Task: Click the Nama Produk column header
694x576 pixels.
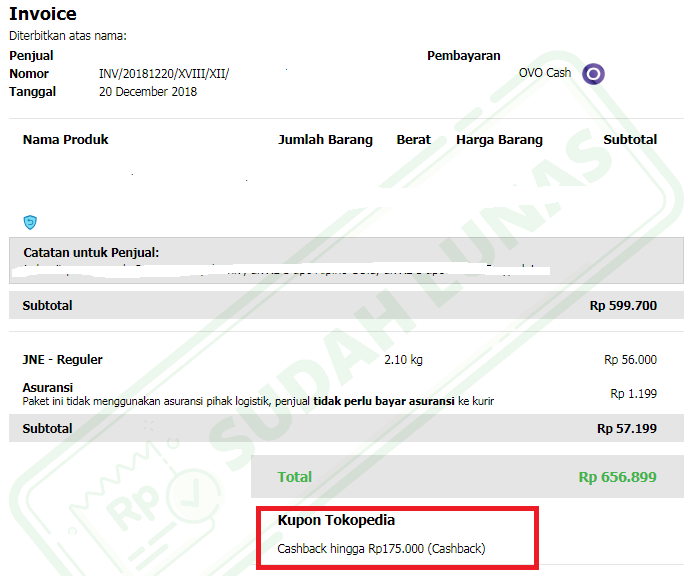Action: tap(66, 139)
